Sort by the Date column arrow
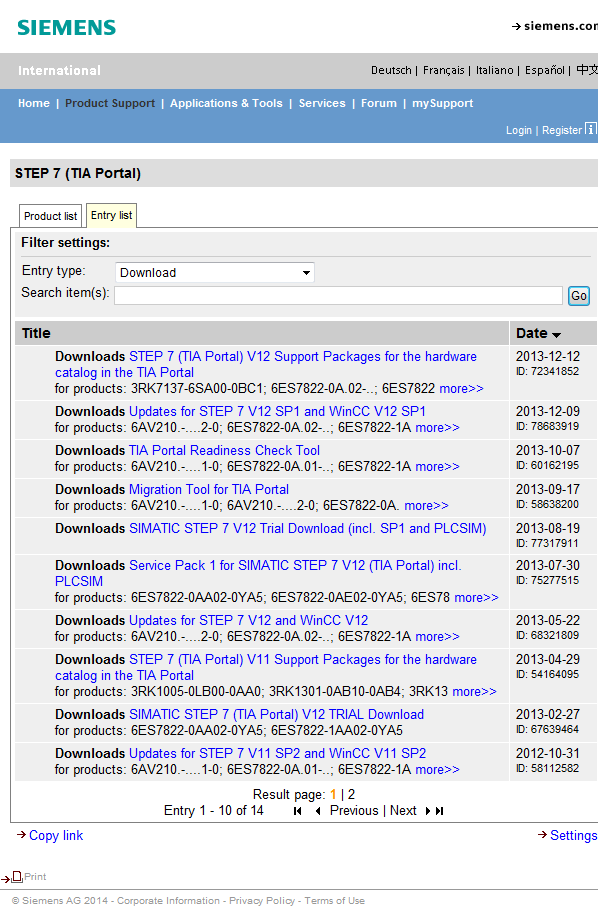 [x=556, y=335]
